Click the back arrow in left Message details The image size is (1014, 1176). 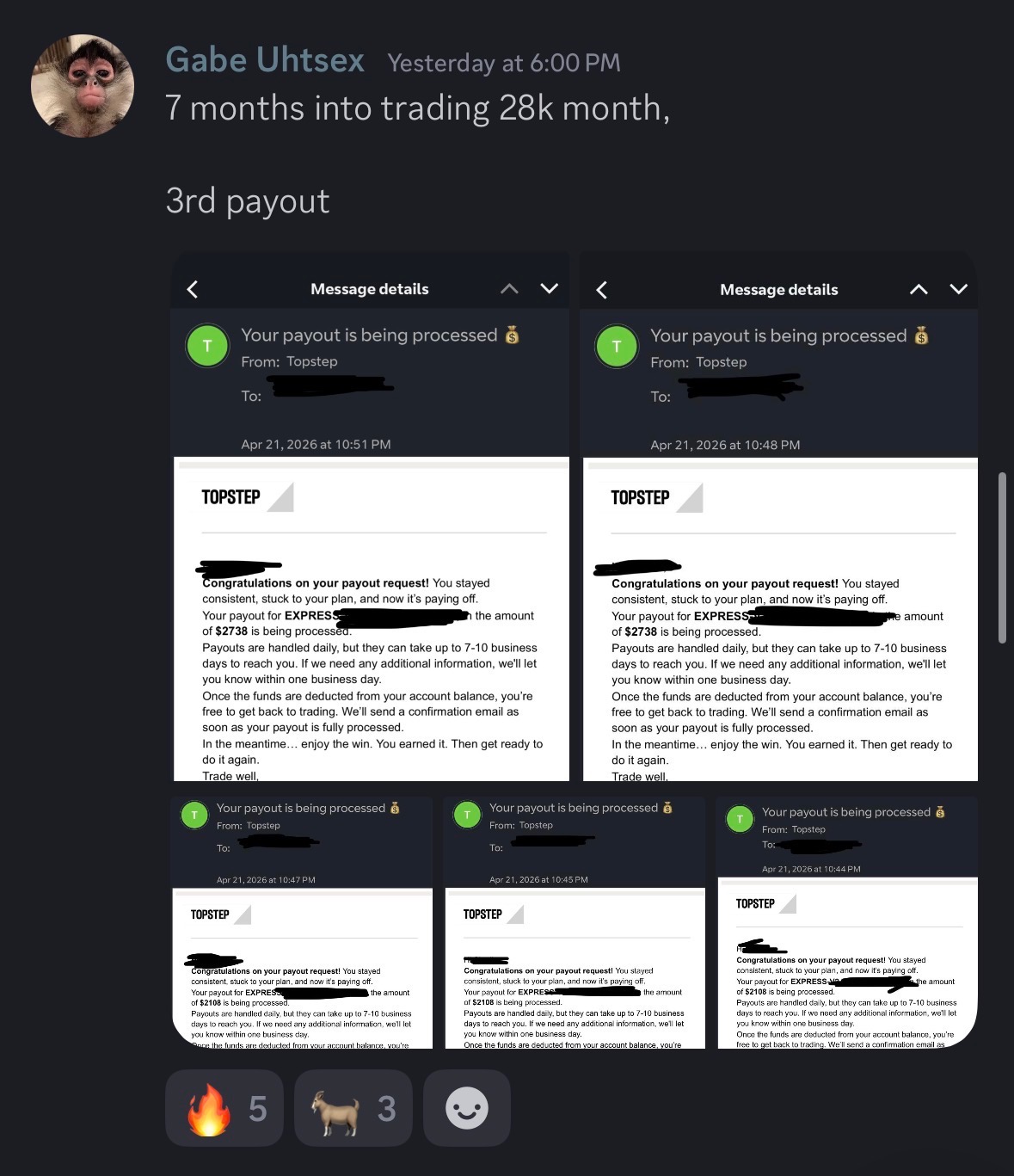tap(193, 289)
